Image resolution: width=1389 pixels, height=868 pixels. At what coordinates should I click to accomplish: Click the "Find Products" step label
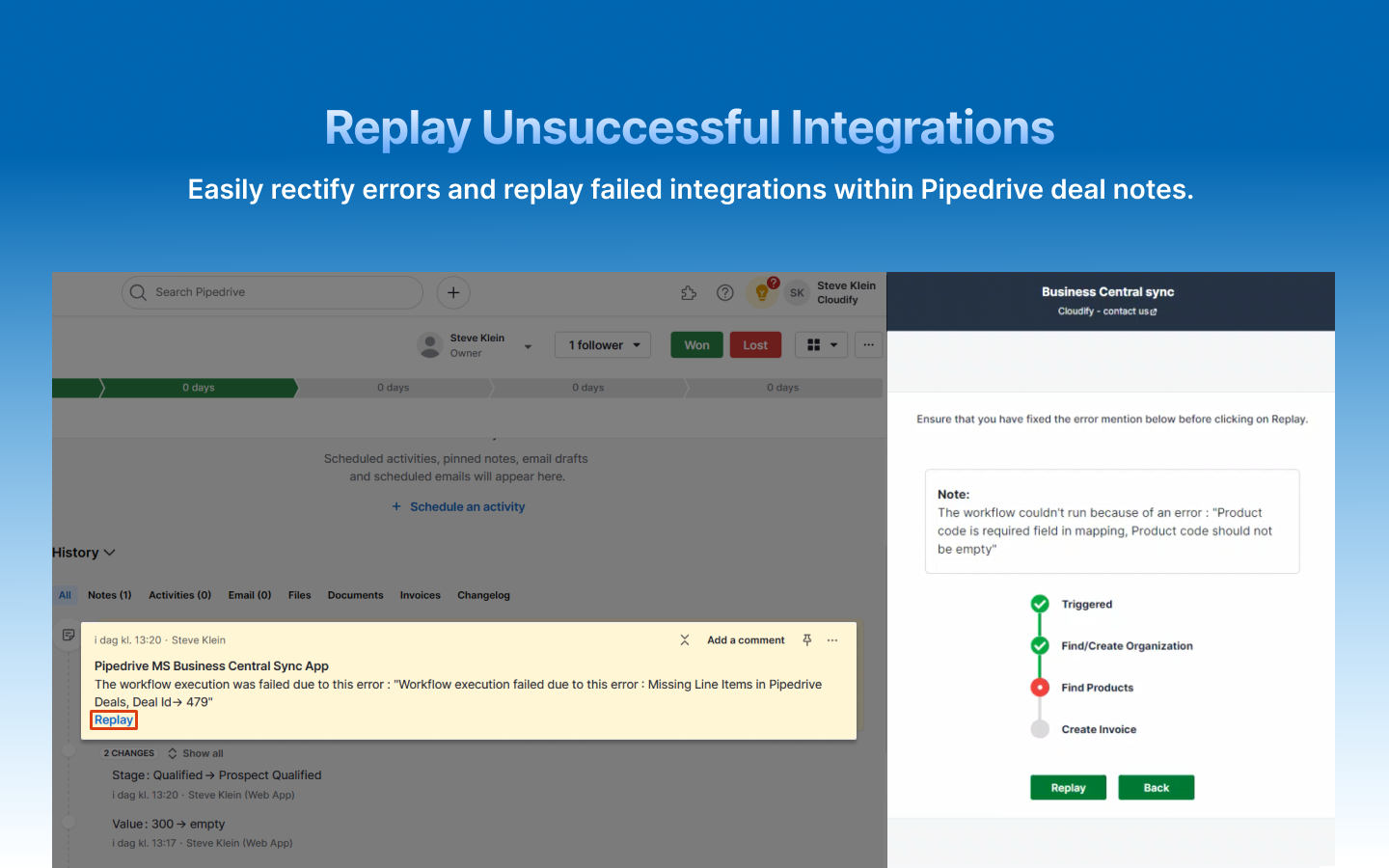(x=1098, y=688)
